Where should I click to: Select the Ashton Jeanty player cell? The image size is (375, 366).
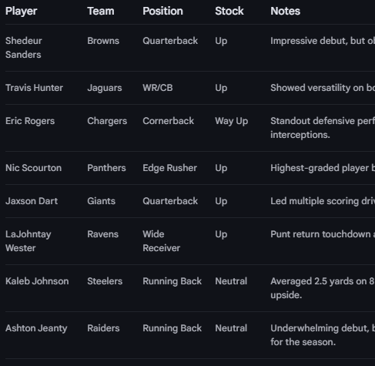coord(36,328)
